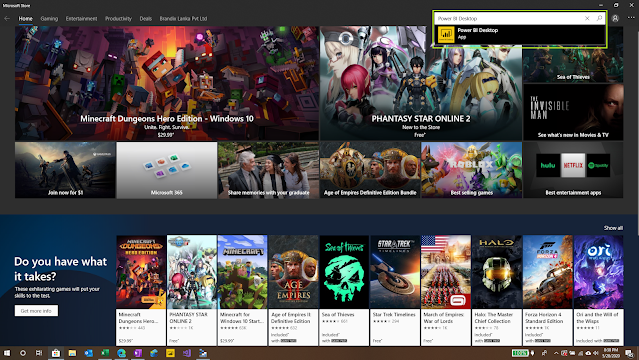Select the Deals tab
639x360 pixels.
pyautogui.click(x=145, y=18)
